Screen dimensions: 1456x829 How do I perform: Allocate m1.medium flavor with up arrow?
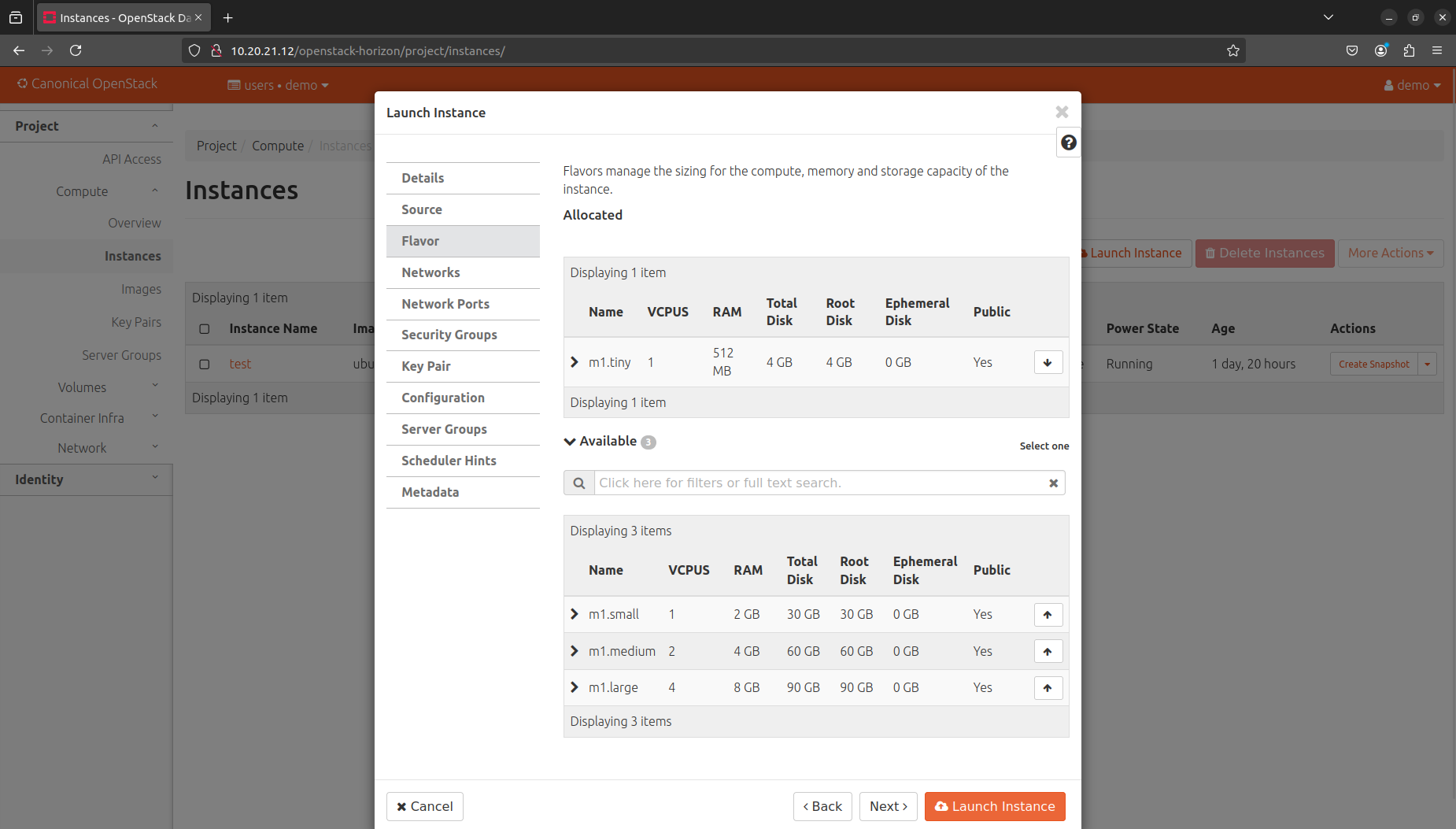point(1048,651)
